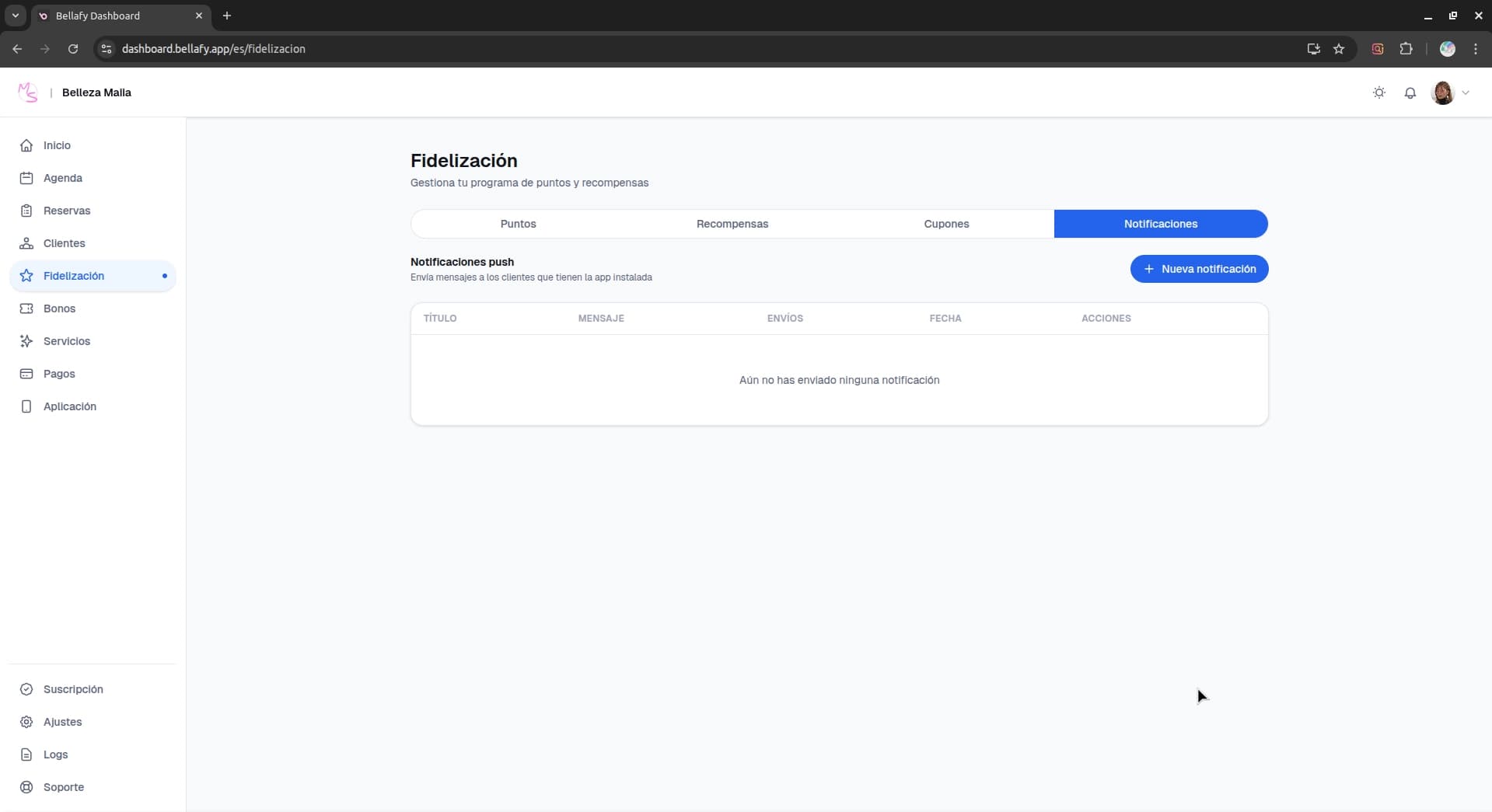Open the Agenda calendar icon in sidebar

[x=26, y=178]
